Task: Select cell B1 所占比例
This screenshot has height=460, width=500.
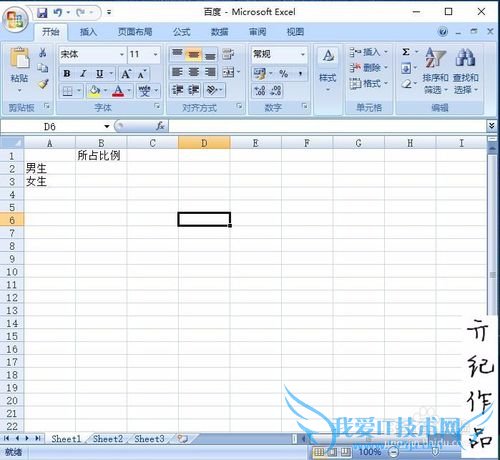Action: point(101,156)
